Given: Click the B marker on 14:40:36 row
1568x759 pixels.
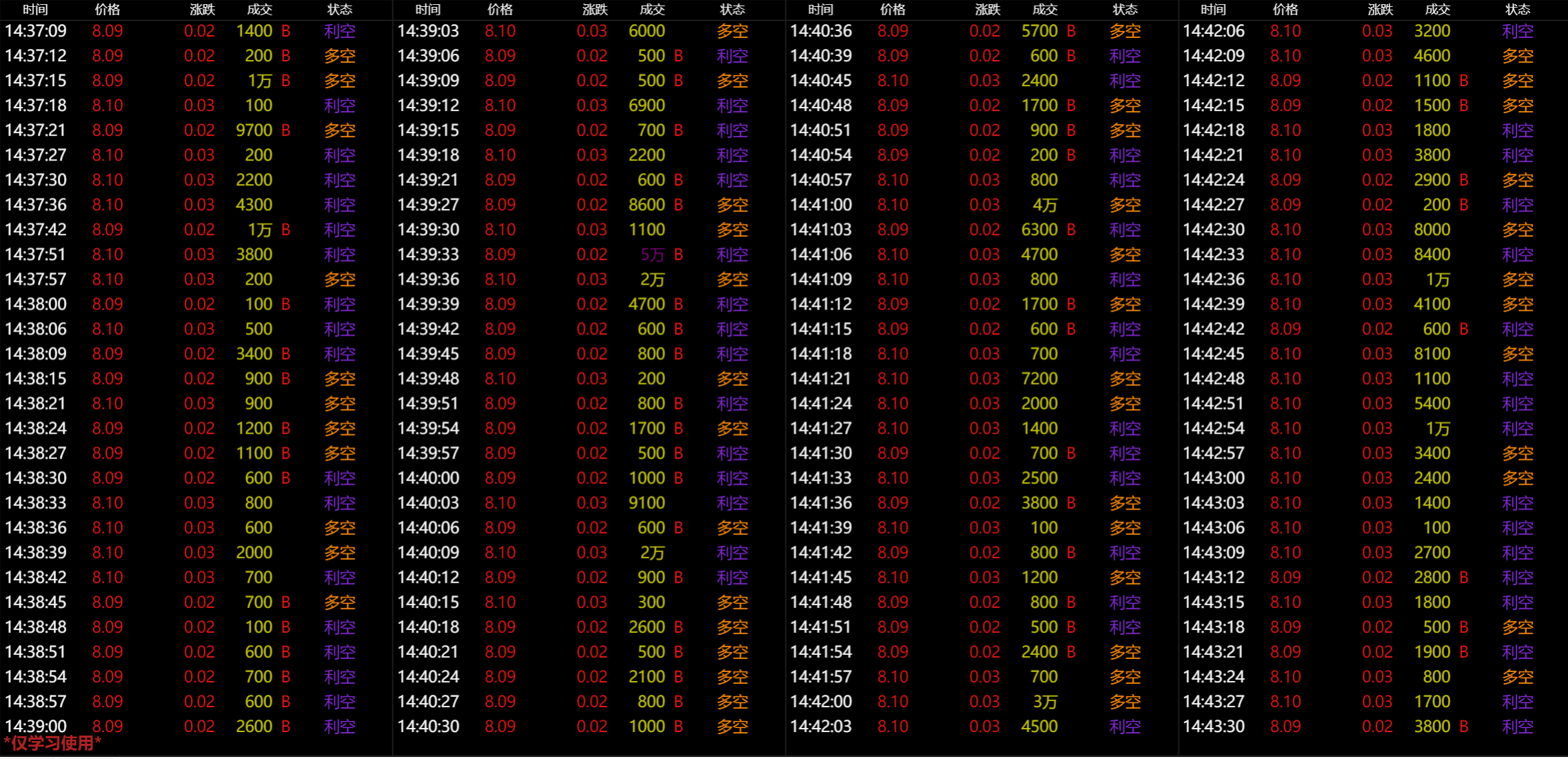Looking at the screenshot, I should pyautogui.click(x=1071, y=31).
